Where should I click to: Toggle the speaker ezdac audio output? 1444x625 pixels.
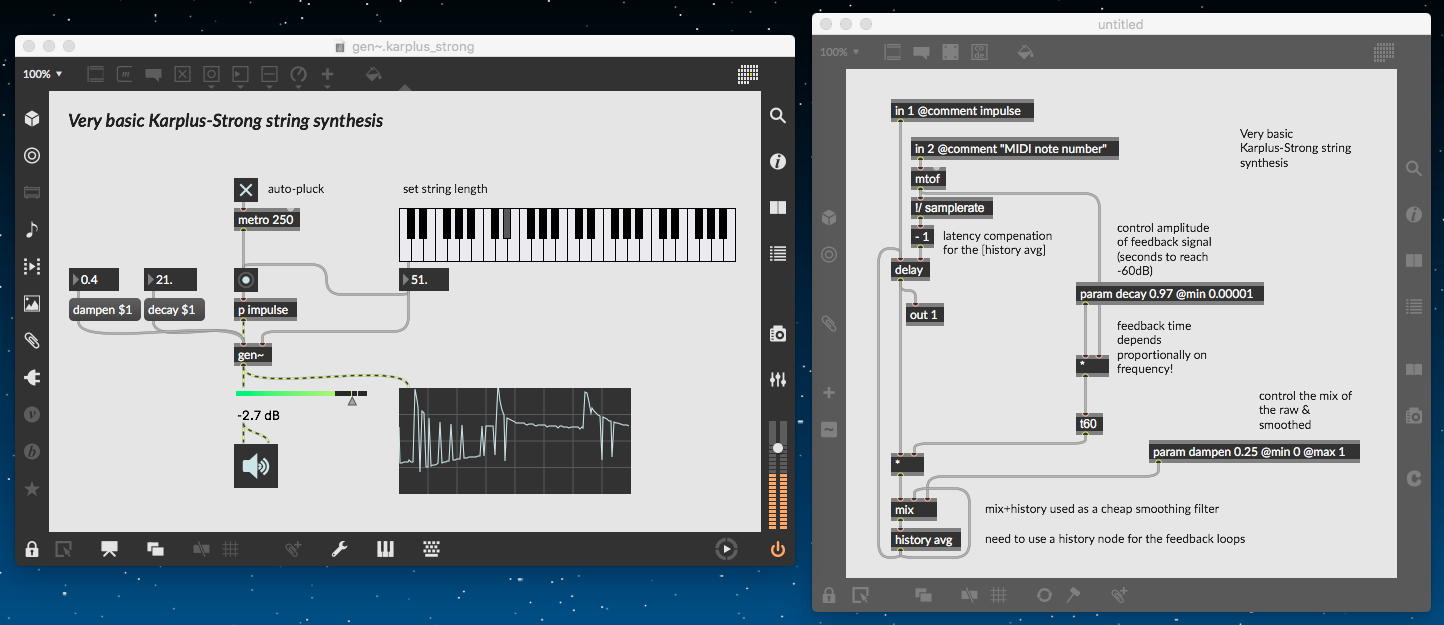[256, 466]
